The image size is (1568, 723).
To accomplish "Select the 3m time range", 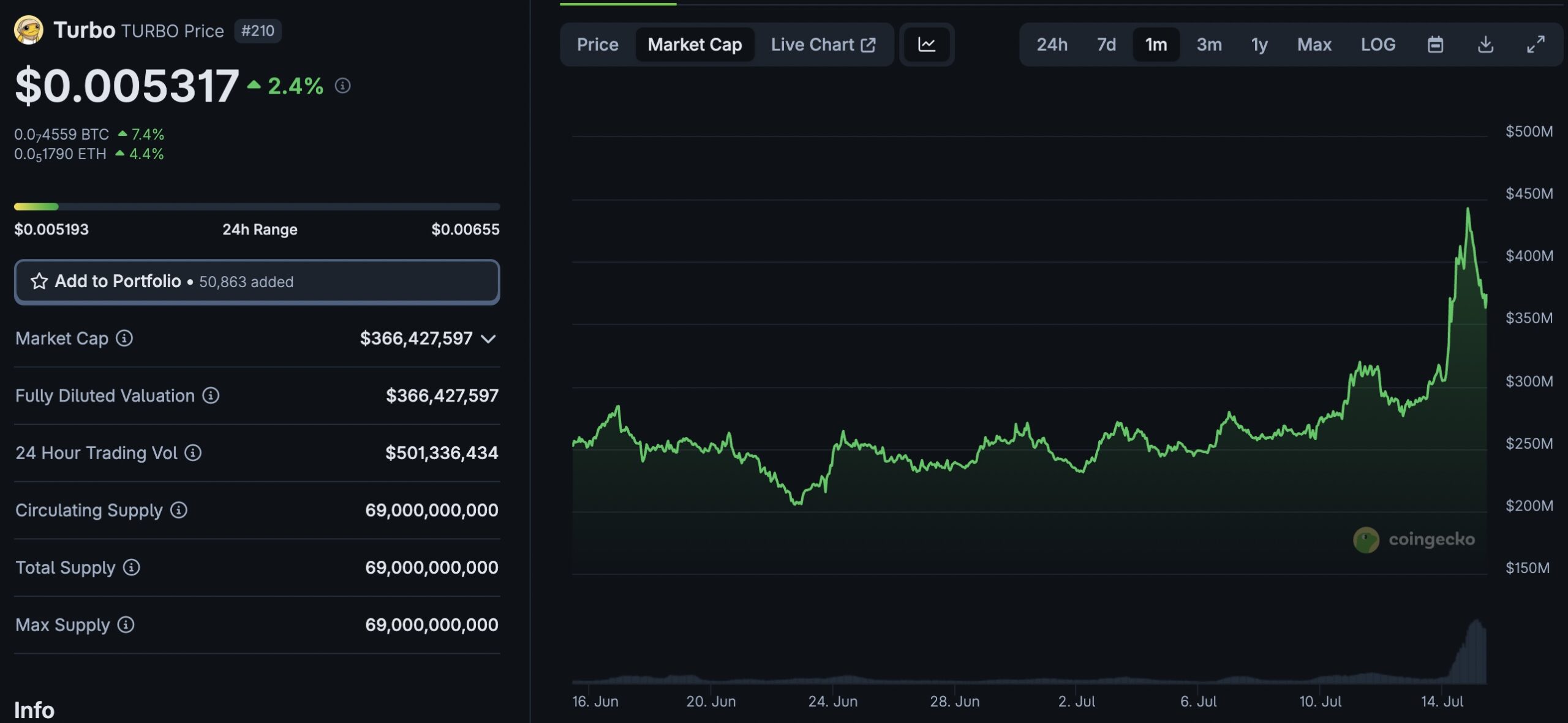I will click(x=1209, y=44).
